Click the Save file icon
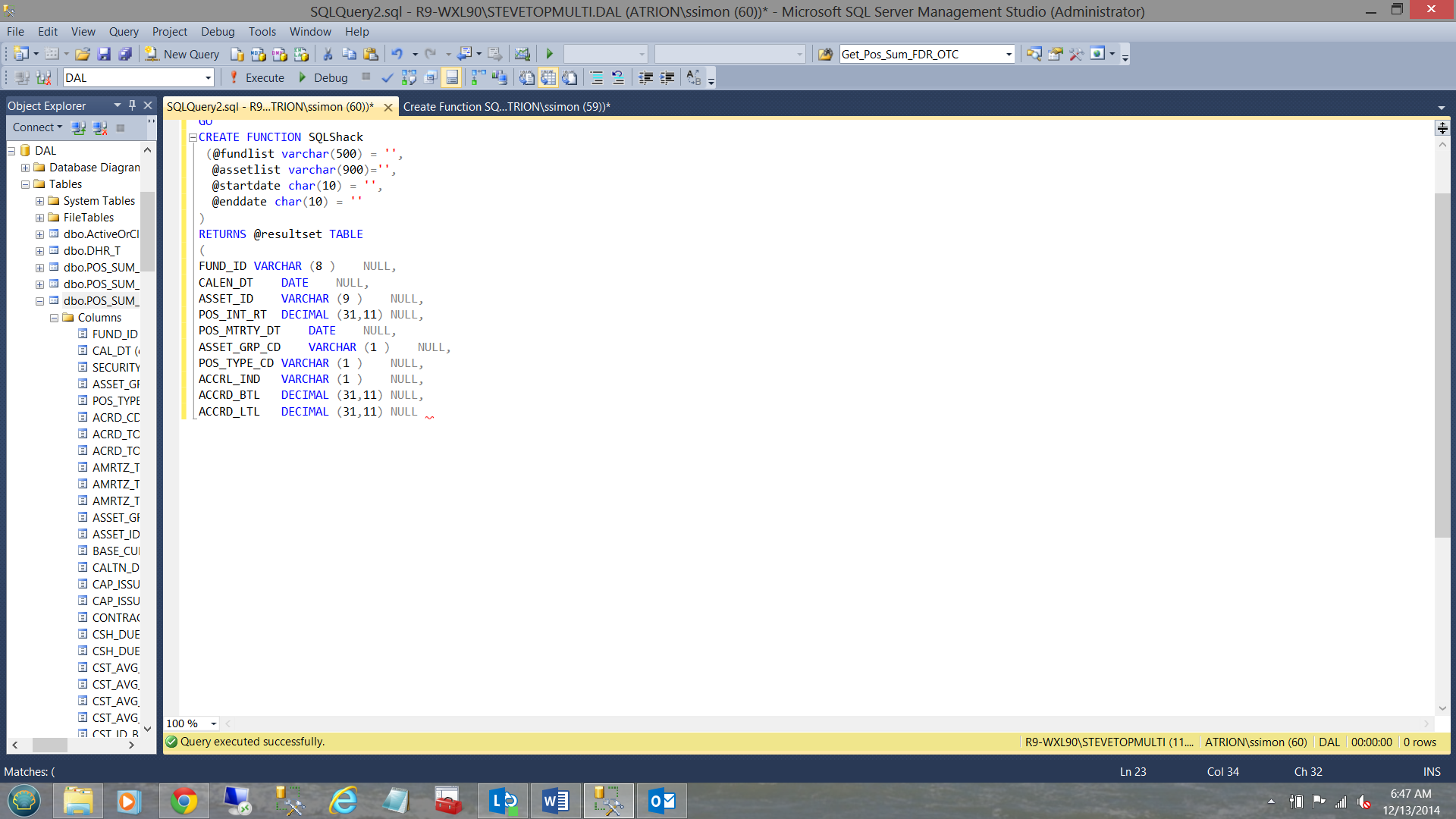1456x819 pixels. tap(104, 55)
